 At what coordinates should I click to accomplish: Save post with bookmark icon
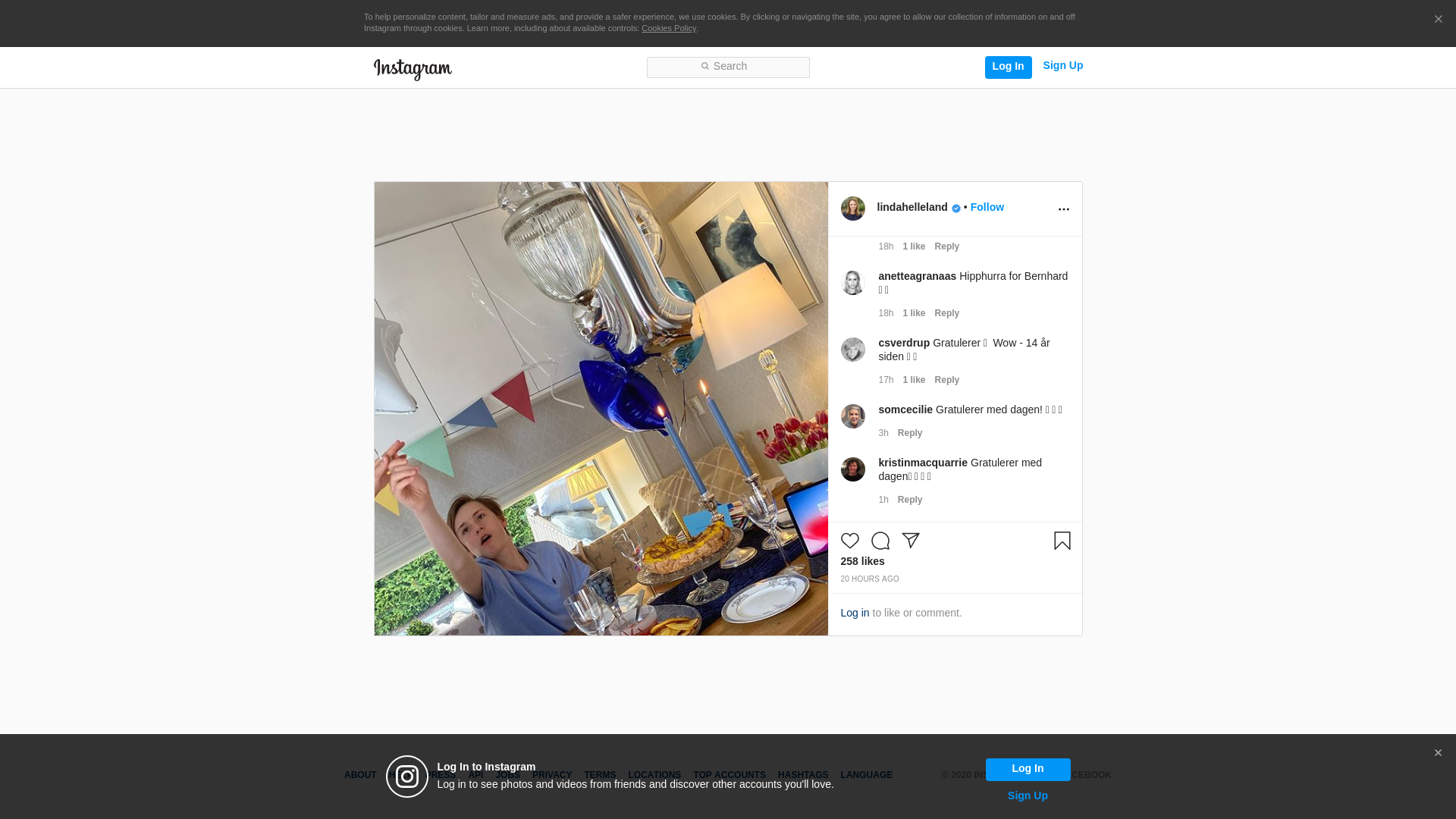(1062, 541)
